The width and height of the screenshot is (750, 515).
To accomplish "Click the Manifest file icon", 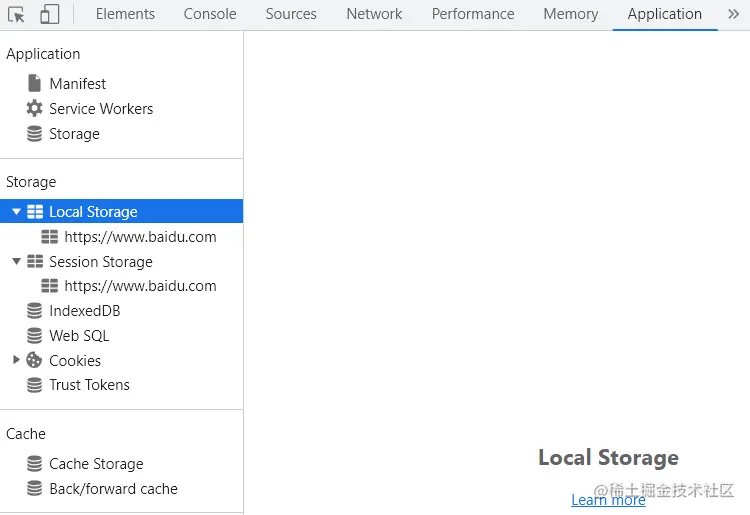I will pyautogui.click(x=34, y=83).
